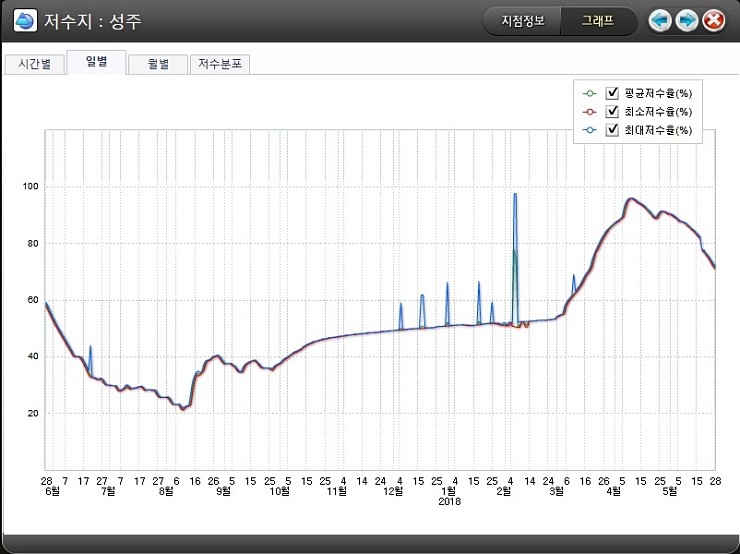Click the reservoir app logo icon

click(25, 21)
